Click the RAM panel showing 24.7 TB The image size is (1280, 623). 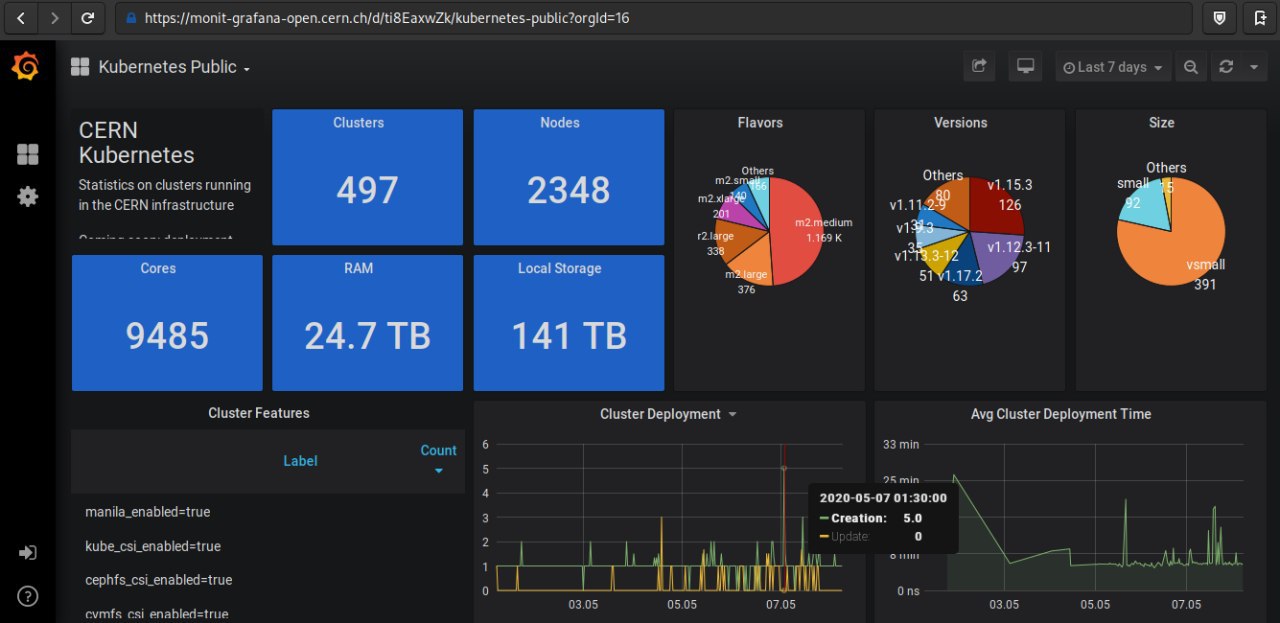click(367, 322)
